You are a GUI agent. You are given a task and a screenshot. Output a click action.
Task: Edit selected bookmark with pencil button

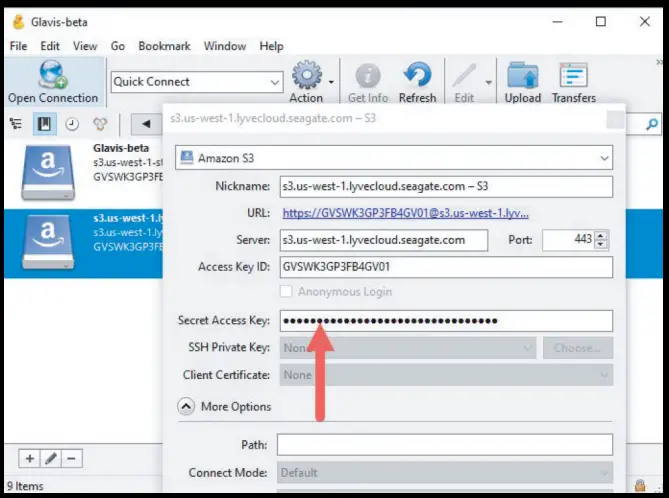click(51, 459)
